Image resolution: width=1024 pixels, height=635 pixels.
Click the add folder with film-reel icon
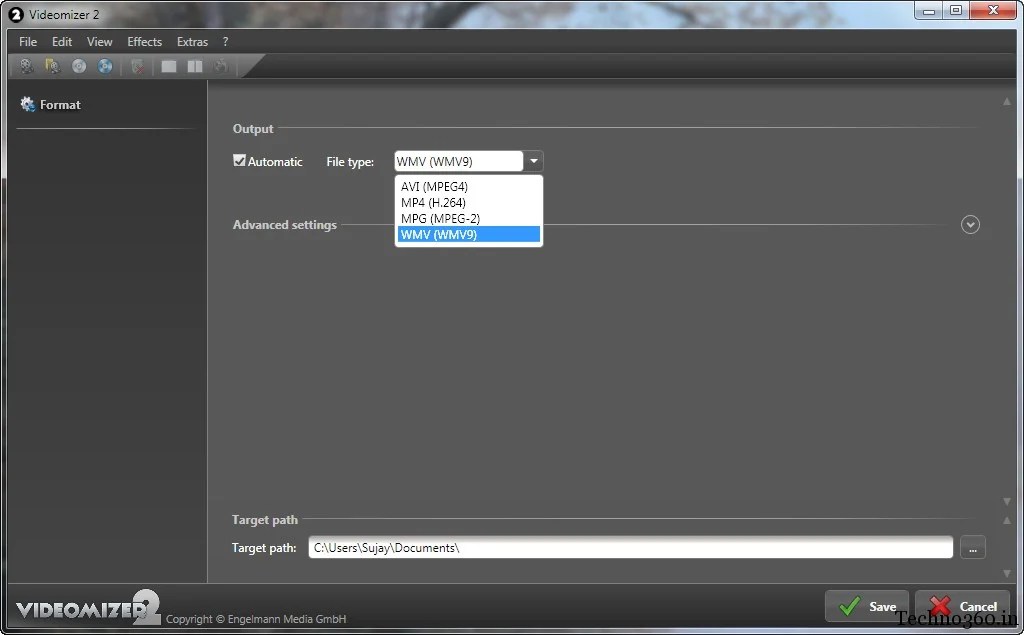pyautogui.click(x=52, y=66)
